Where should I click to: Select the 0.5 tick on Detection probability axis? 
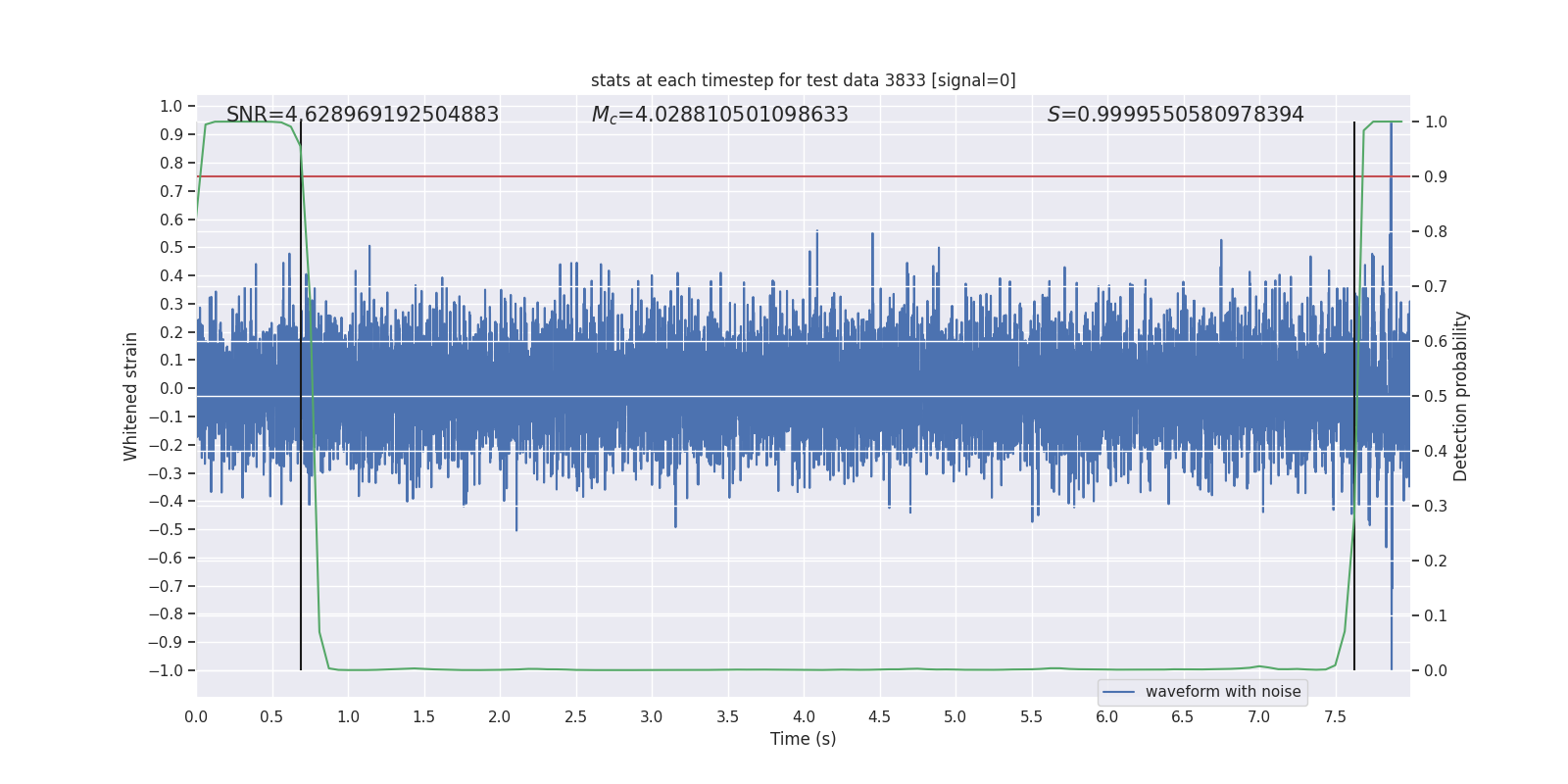point(1436,396)
